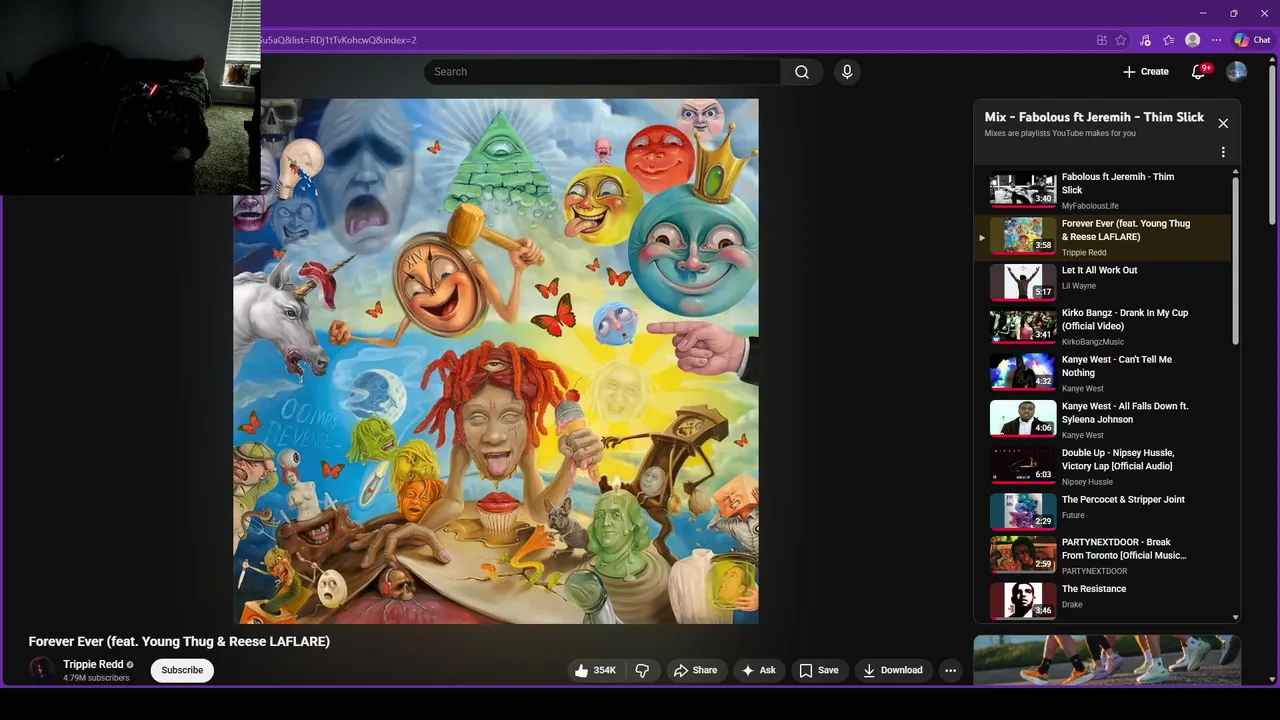Play Fabolous ft Jeremih - Thim Slick
Image resolution: width=1280 pixels, height=720 pixels.
click(x=1103, y=191)
